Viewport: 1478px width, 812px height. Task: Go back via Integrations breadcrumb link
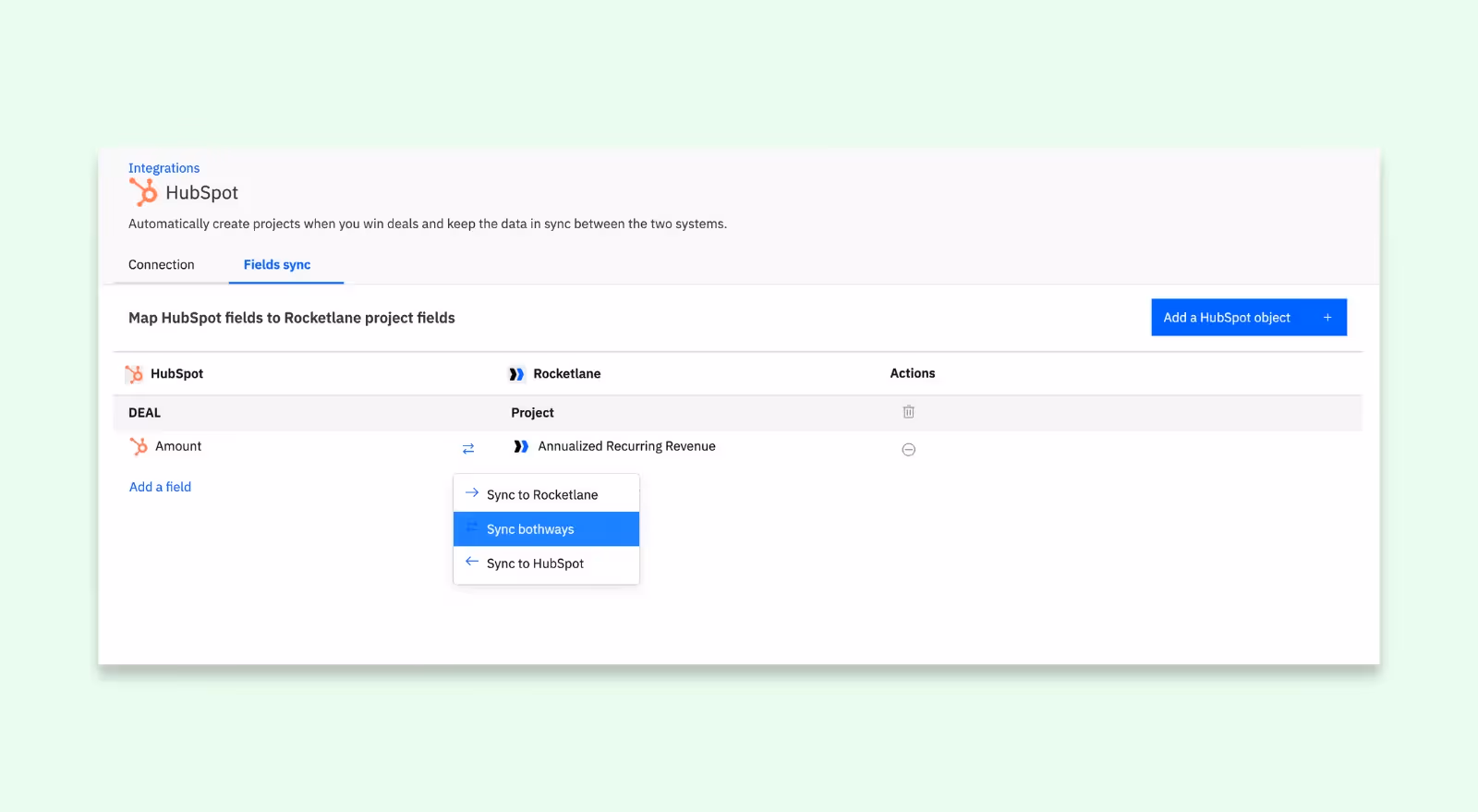pos(164,168)
